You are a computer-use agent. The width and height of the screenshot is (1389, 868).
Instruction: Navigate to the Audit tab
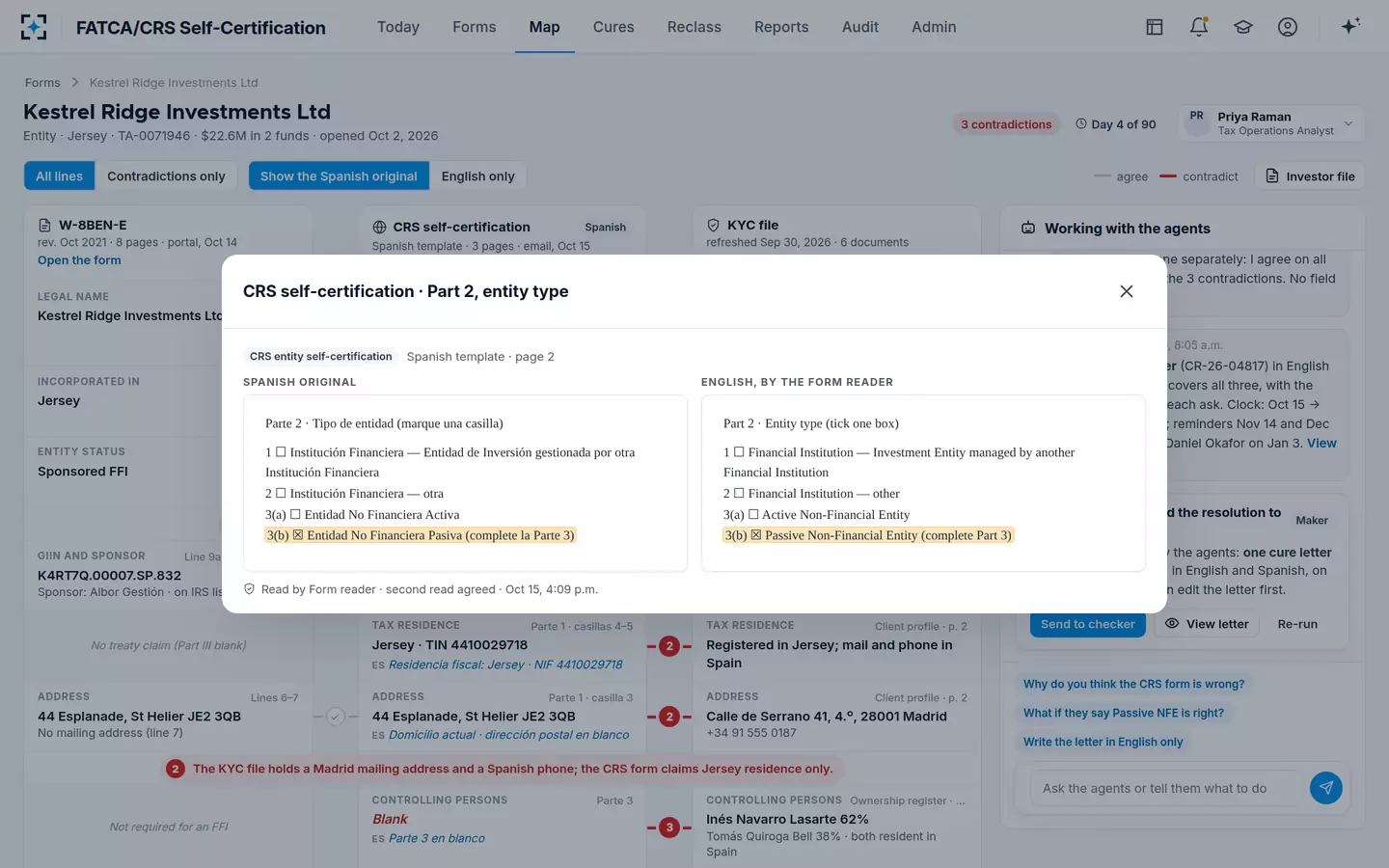click(x=860, y=27)
